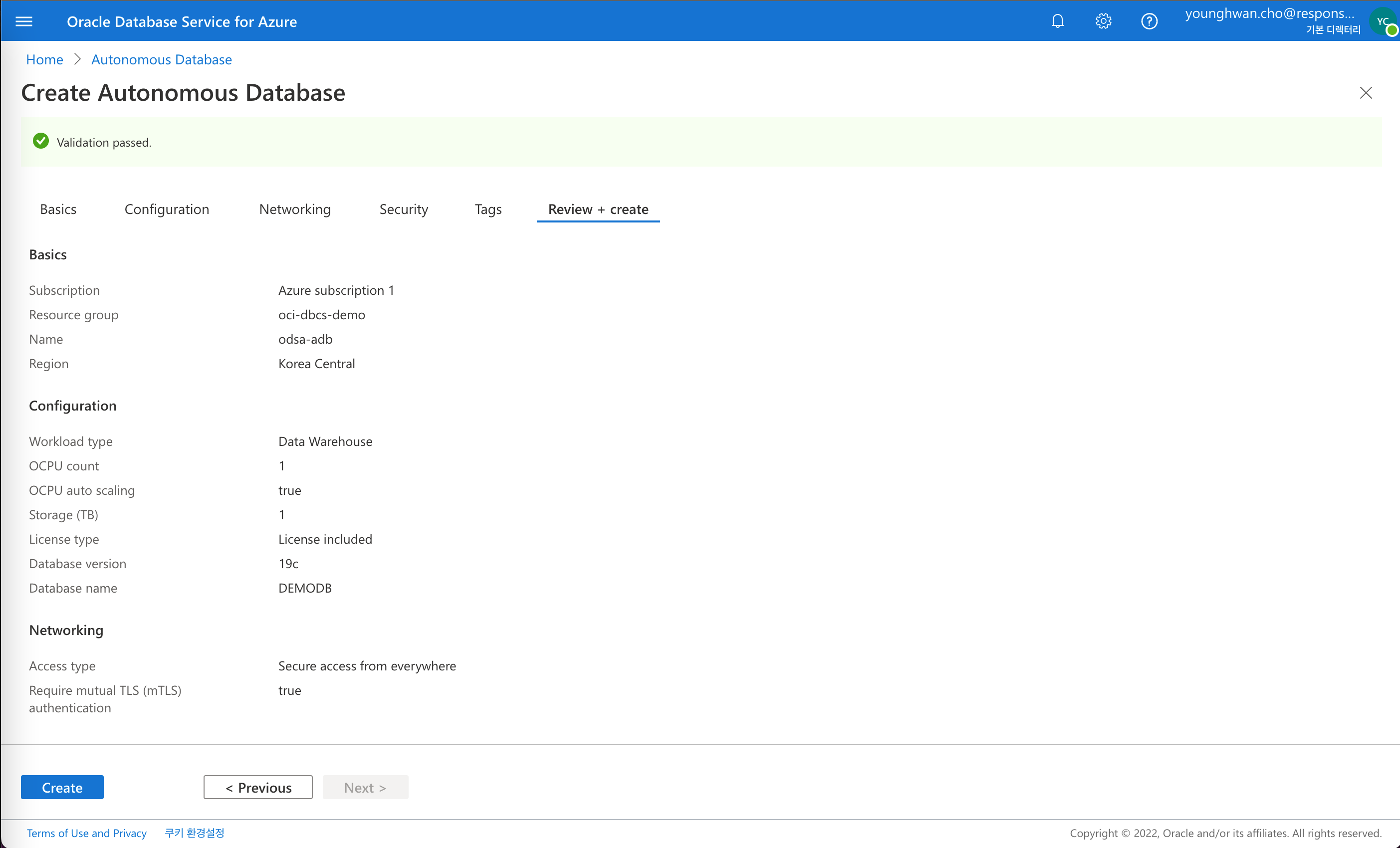This screenshot has width=1400, height=848.
Task: Open the hamburger navigation menu
Action: [24, 21]
